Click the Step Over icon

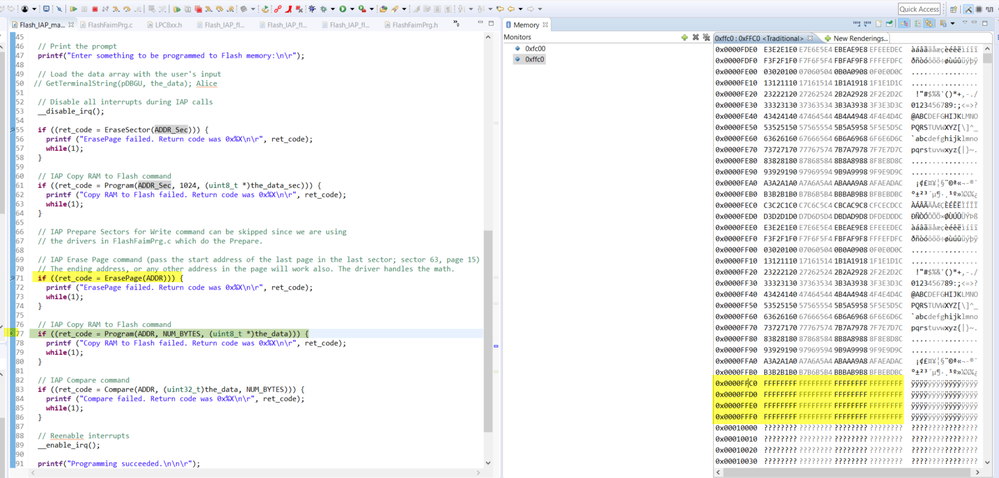coord(127,9)
